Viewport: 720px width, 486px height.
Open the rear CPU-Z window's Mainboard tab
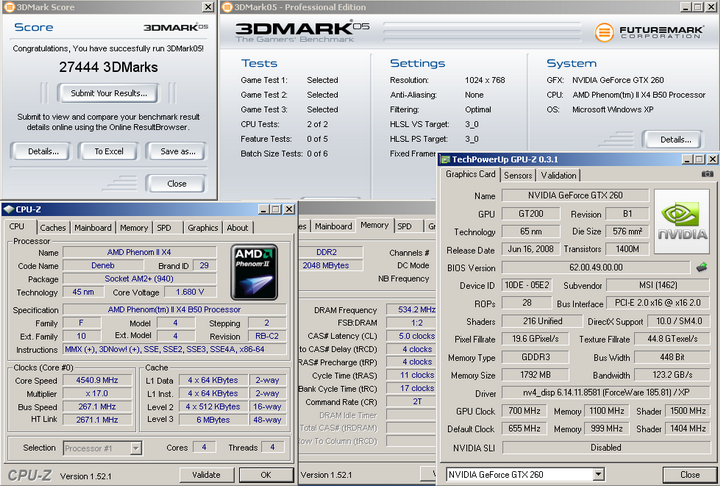pos(333,226)
